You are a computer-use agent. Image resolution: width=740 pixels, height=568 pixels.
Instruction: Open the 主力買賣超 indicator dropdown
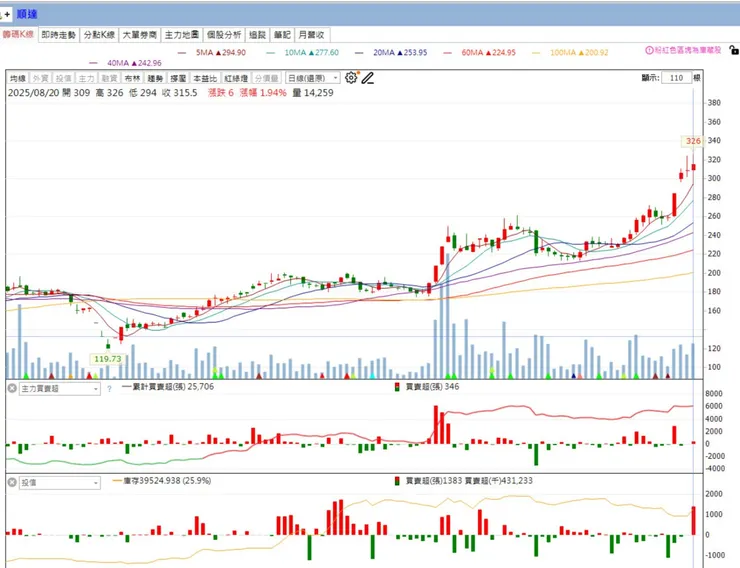tap(59, 389)
